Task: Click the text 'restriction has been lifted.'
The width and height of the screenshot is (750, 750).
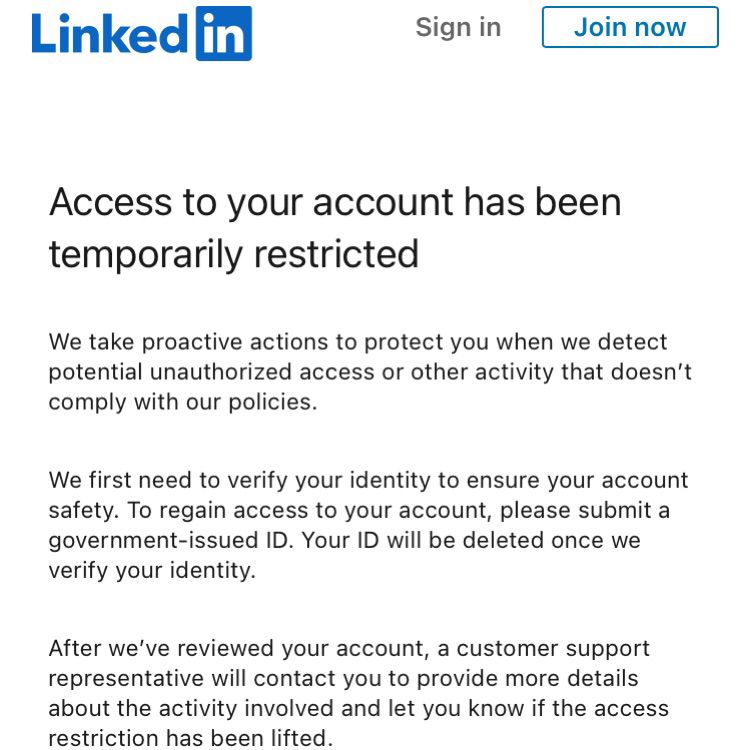Action: coord(190,738)
